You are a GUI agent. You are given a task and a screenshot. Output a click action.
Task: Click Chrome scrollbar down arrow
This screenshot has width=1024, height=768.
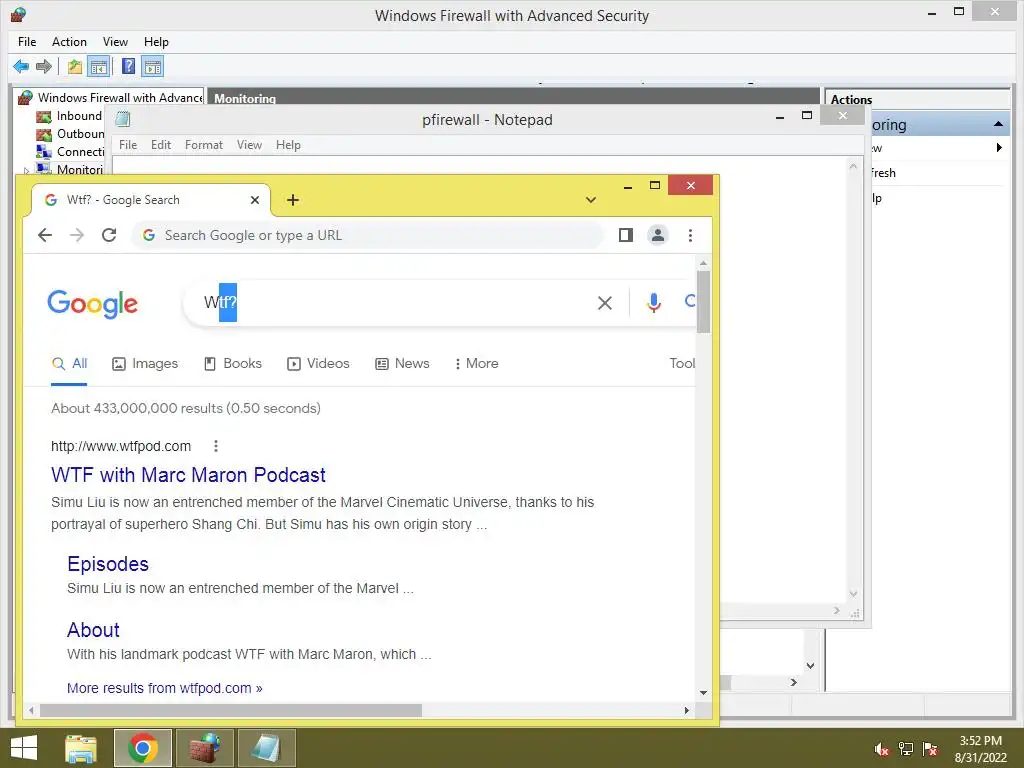[x=703, y=692]
